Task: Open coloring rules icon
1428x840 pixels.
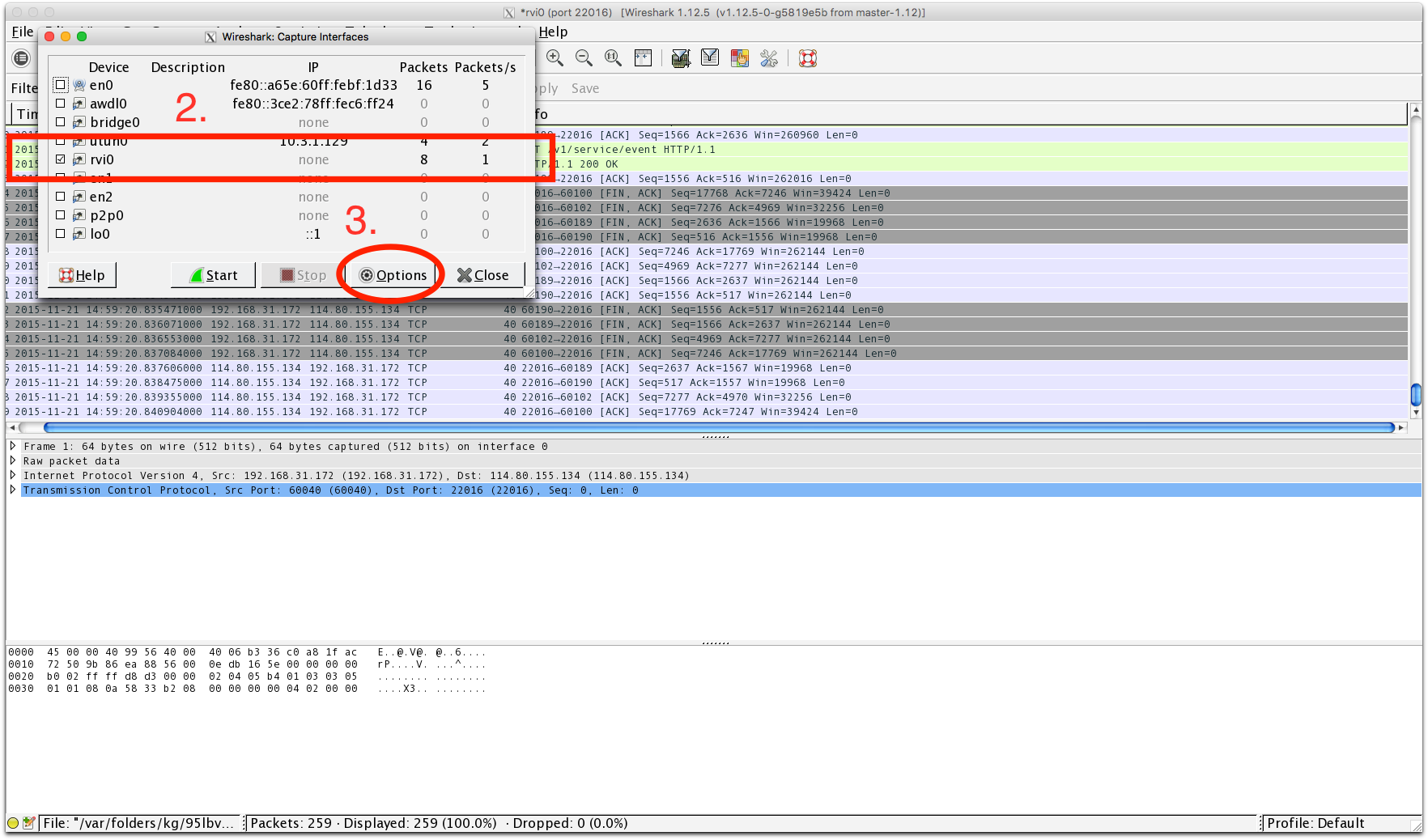Action: 740,58
